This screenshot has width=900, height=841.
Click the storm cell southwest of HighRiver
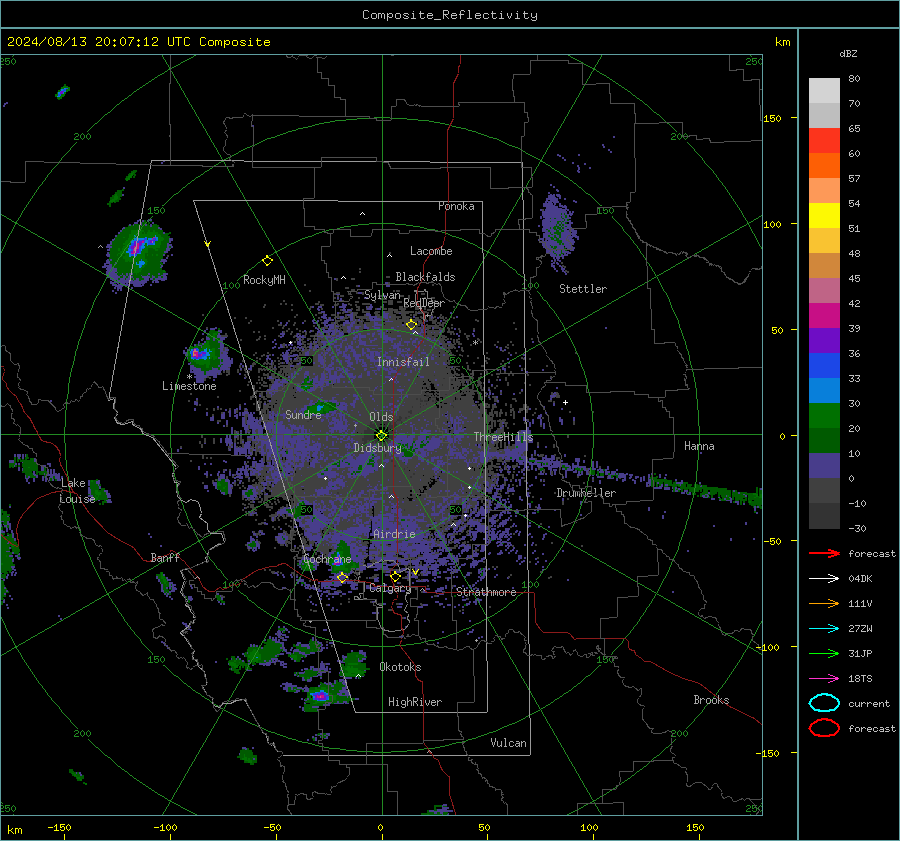tap(320, 696)
